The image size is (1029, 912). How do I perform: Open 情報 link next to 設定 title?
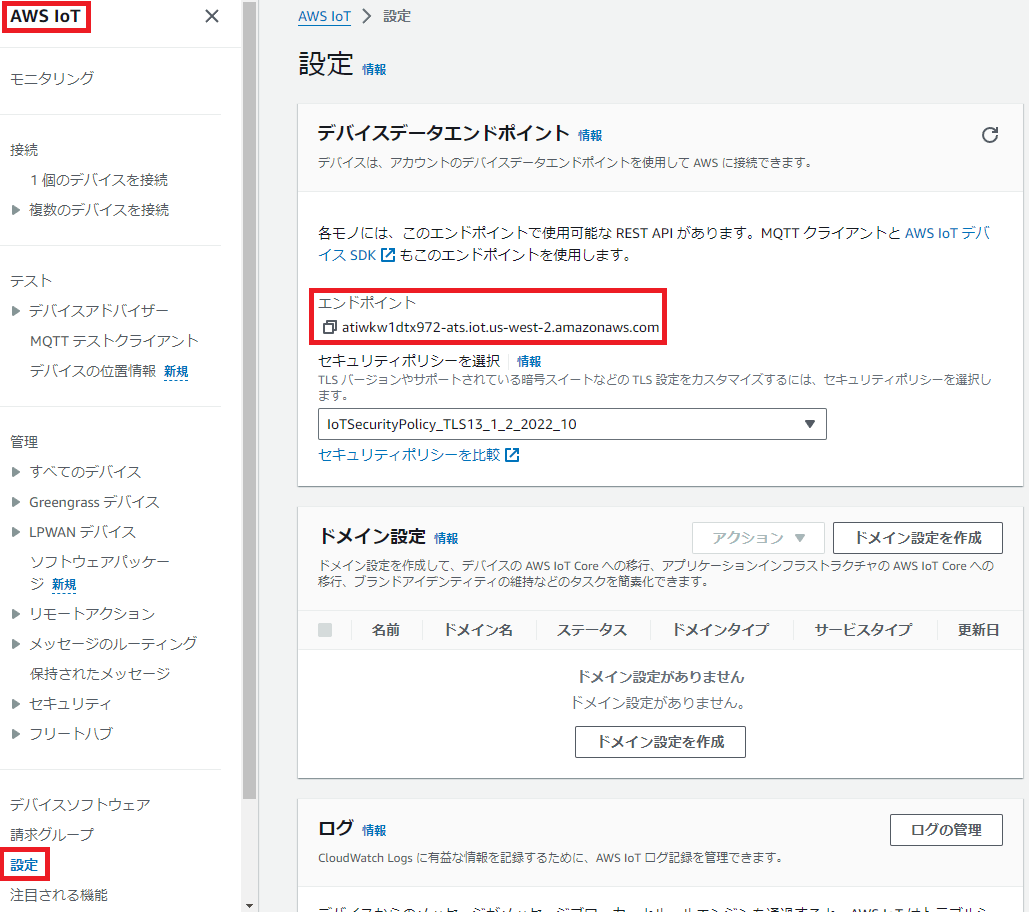[374, 70]
